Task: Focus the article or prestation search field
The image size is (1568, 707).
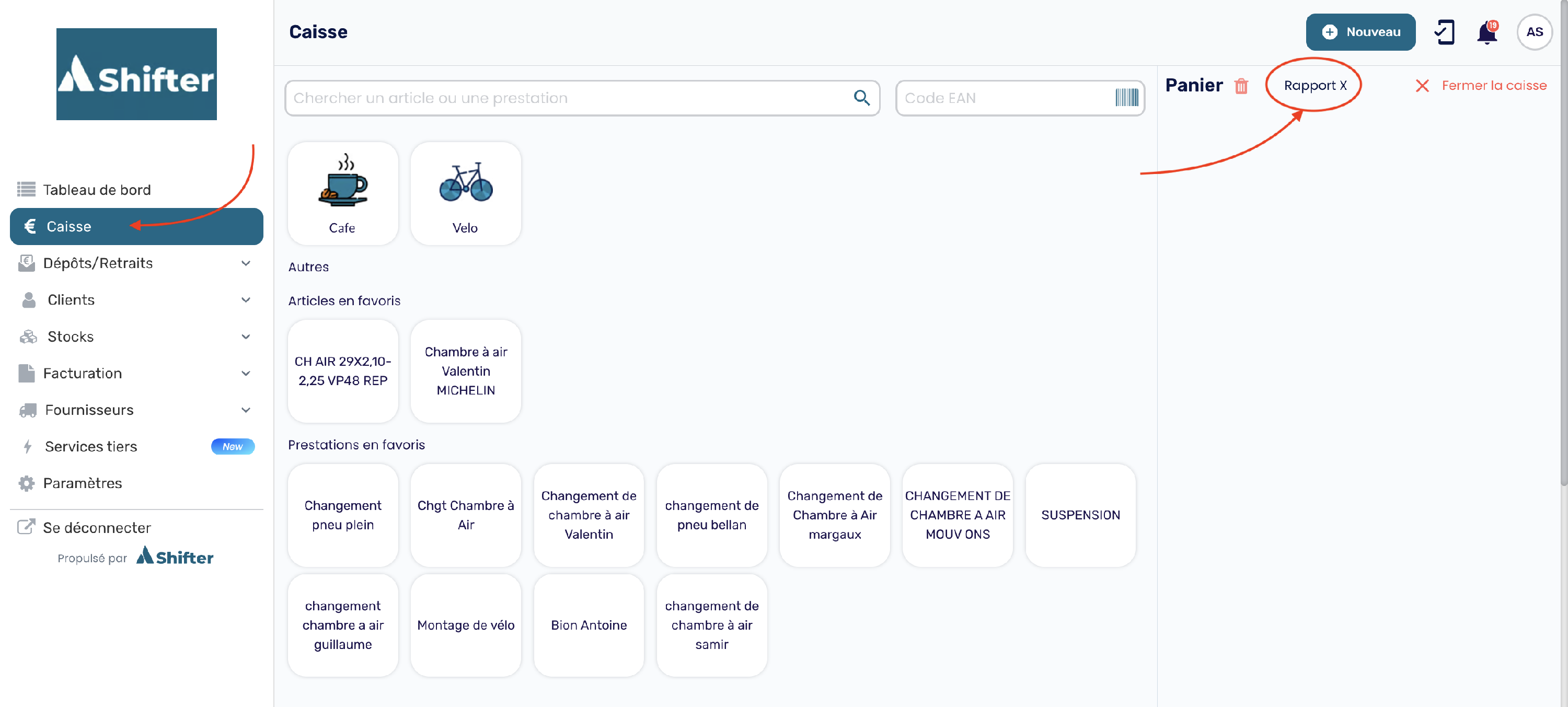Action: click(x=582, y=98)
